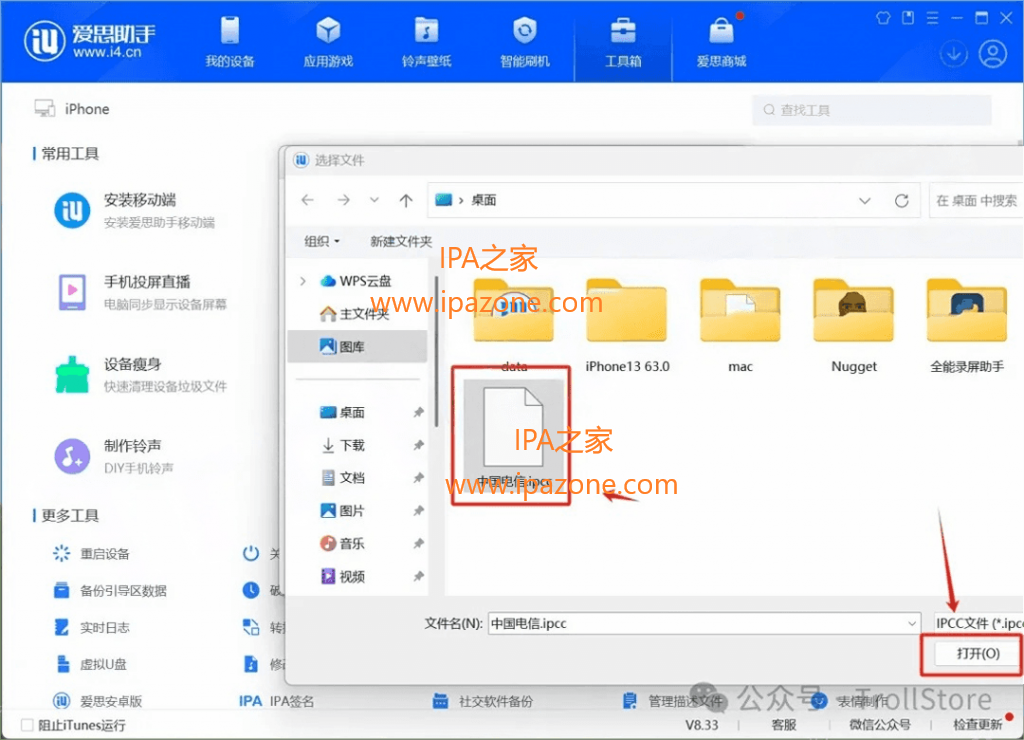Refresh the file dialog folder view
This screenshot has width=1024, height=740.
(901, 201)
